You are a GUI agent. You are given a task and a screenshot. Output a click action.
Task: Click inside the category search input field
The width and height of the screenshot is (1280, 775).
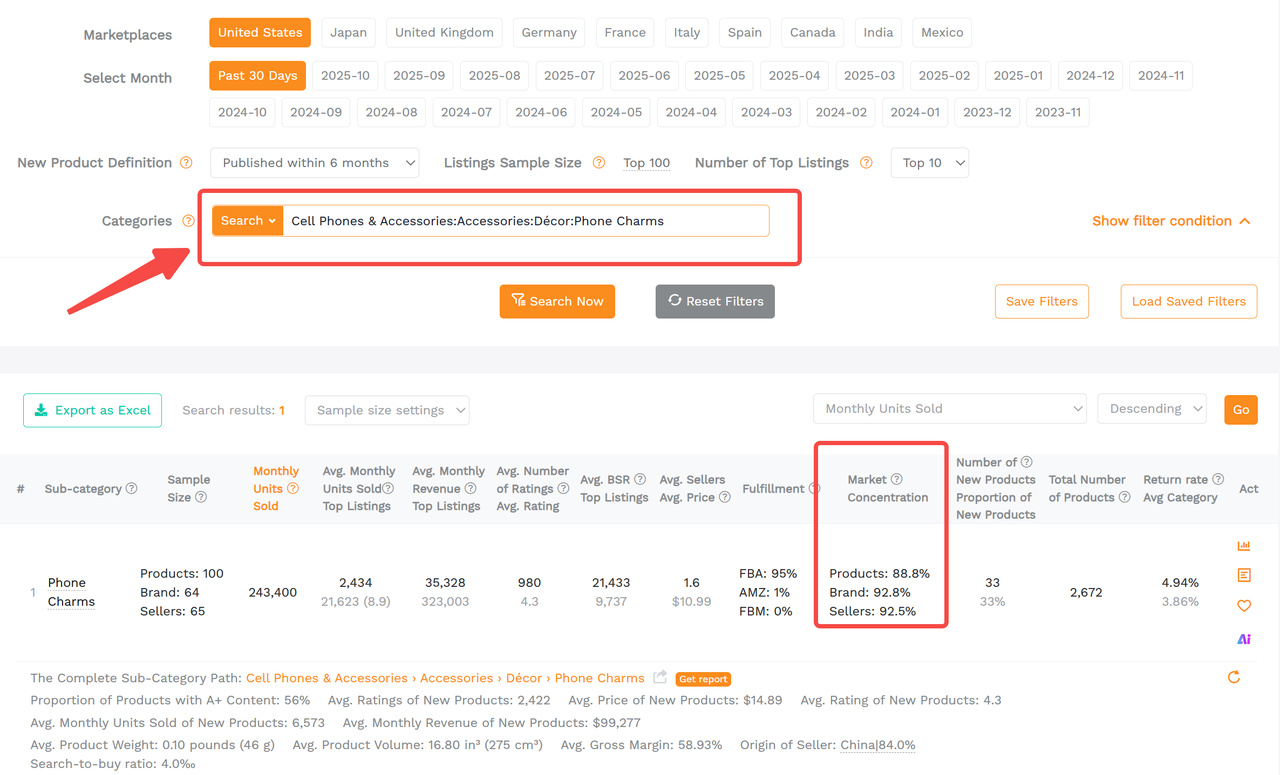[x=525, y=220]
